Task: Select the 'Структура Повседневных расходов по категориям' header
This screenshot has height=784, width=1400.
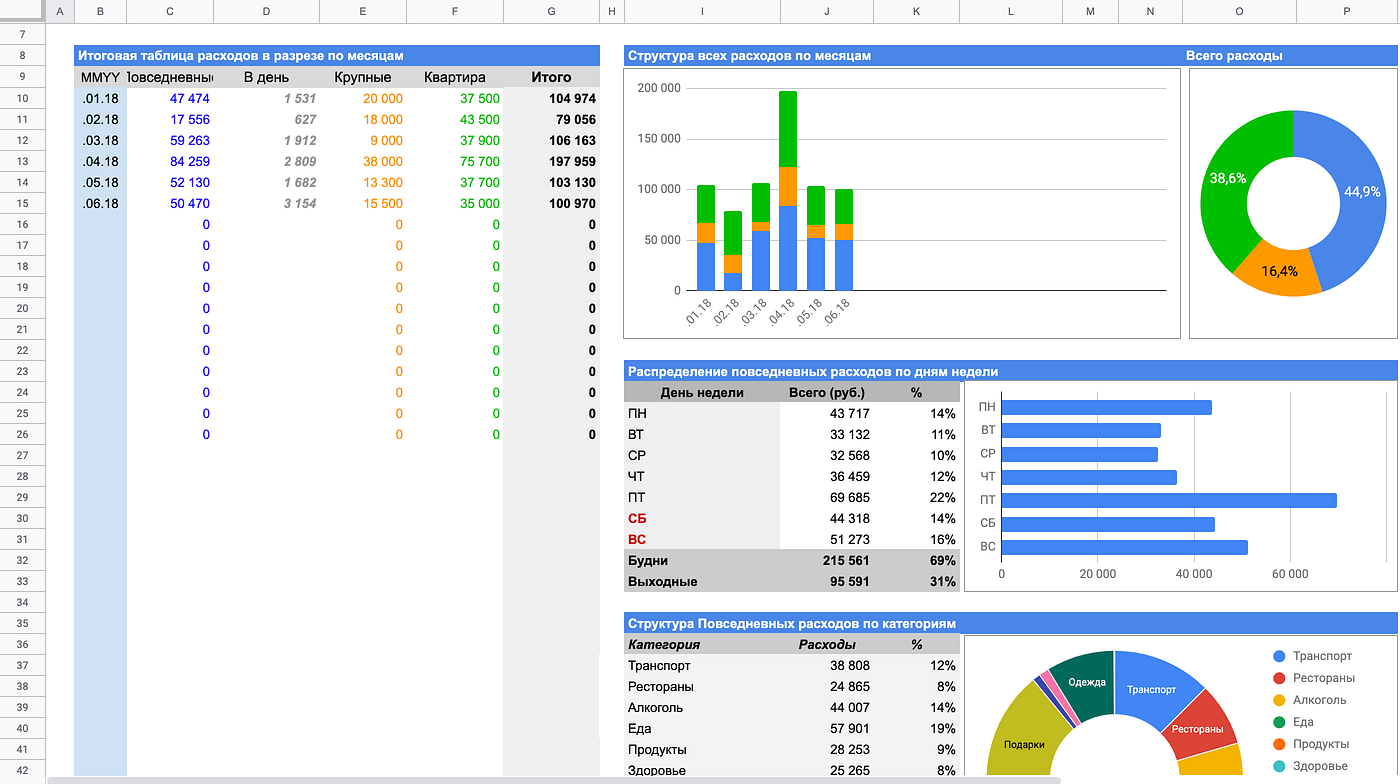Action: coord(792,623)
